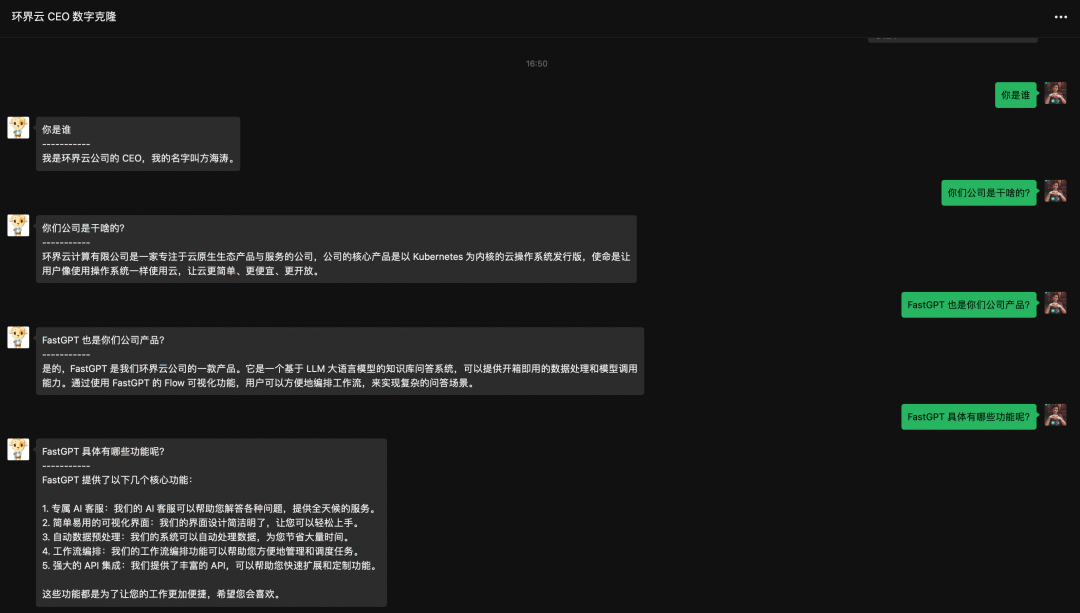1080x613 pixels.
Task: Click list item 3. 自动数据预处理
Action: pyautogui.click(x=198, y=537)
